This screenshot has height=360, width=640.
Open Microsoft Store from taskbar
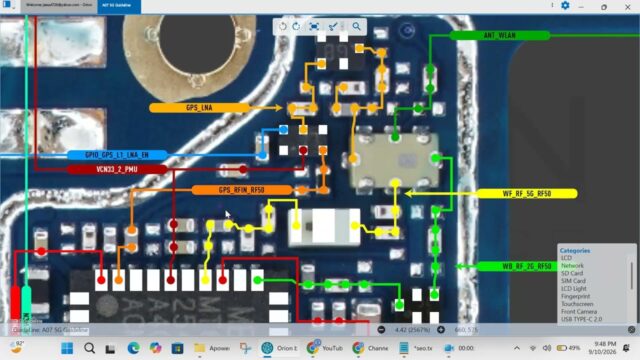point(177,348)
